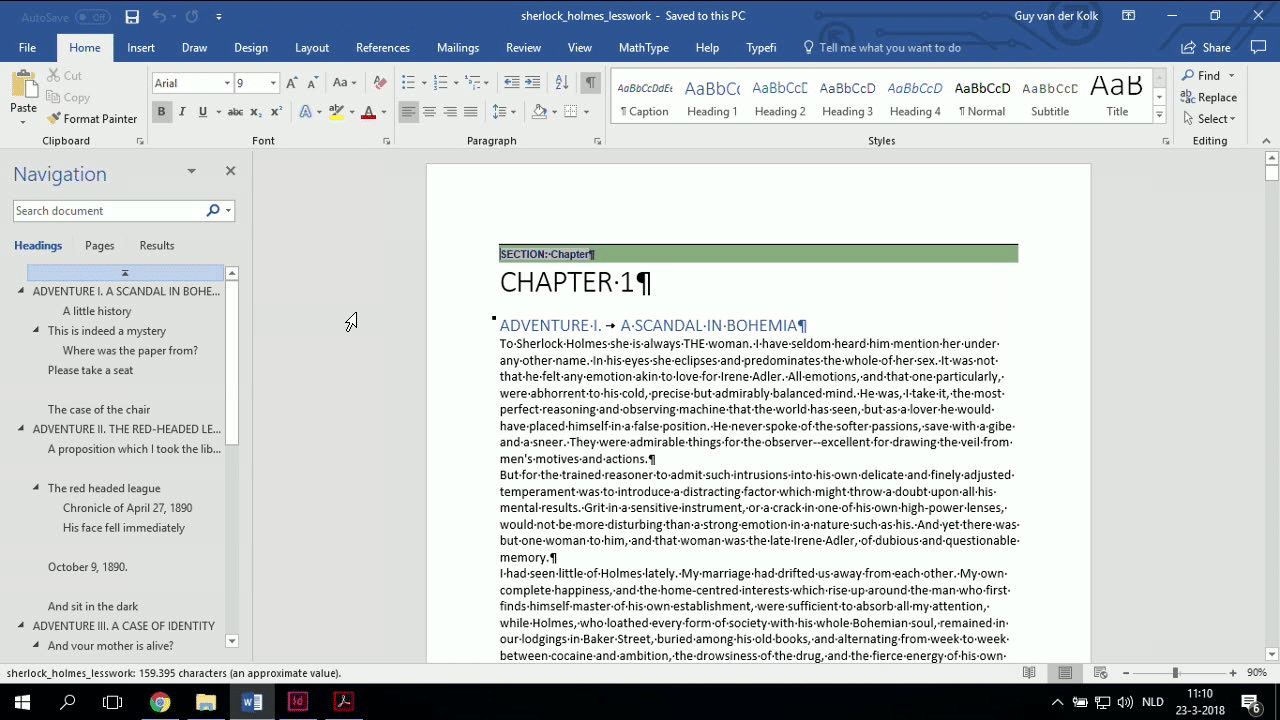The image size is (1280, 720).
Task: Align paragraph text to the right
Action: pos(450,112)
